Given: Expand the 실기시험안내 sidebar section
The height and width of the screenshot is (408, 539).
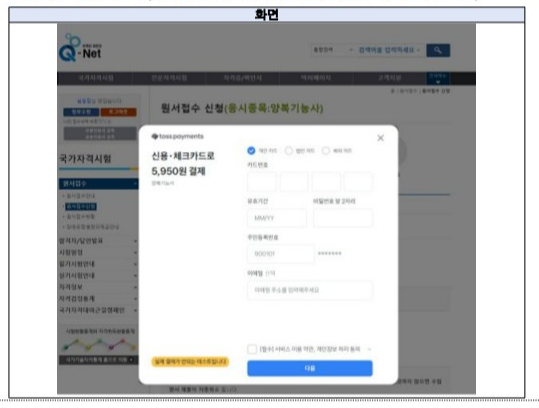Looking at the screenshot, I should point(99,276).
